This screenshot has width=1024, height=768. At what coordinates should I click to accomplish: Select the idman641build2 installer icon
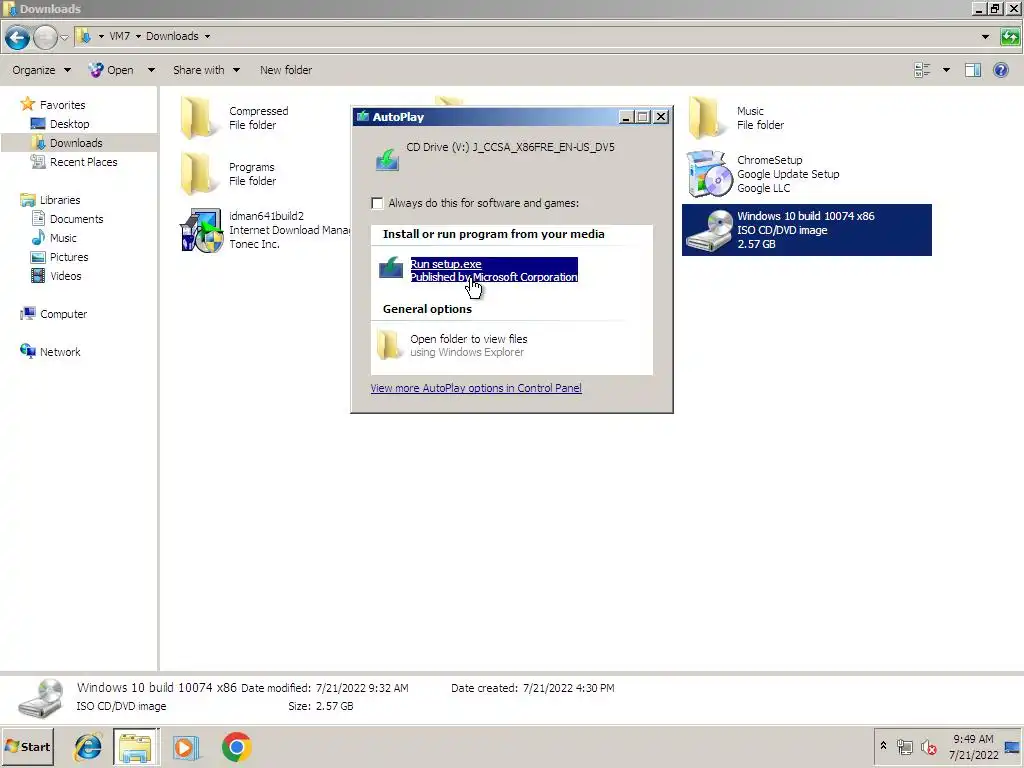point(201,230)
